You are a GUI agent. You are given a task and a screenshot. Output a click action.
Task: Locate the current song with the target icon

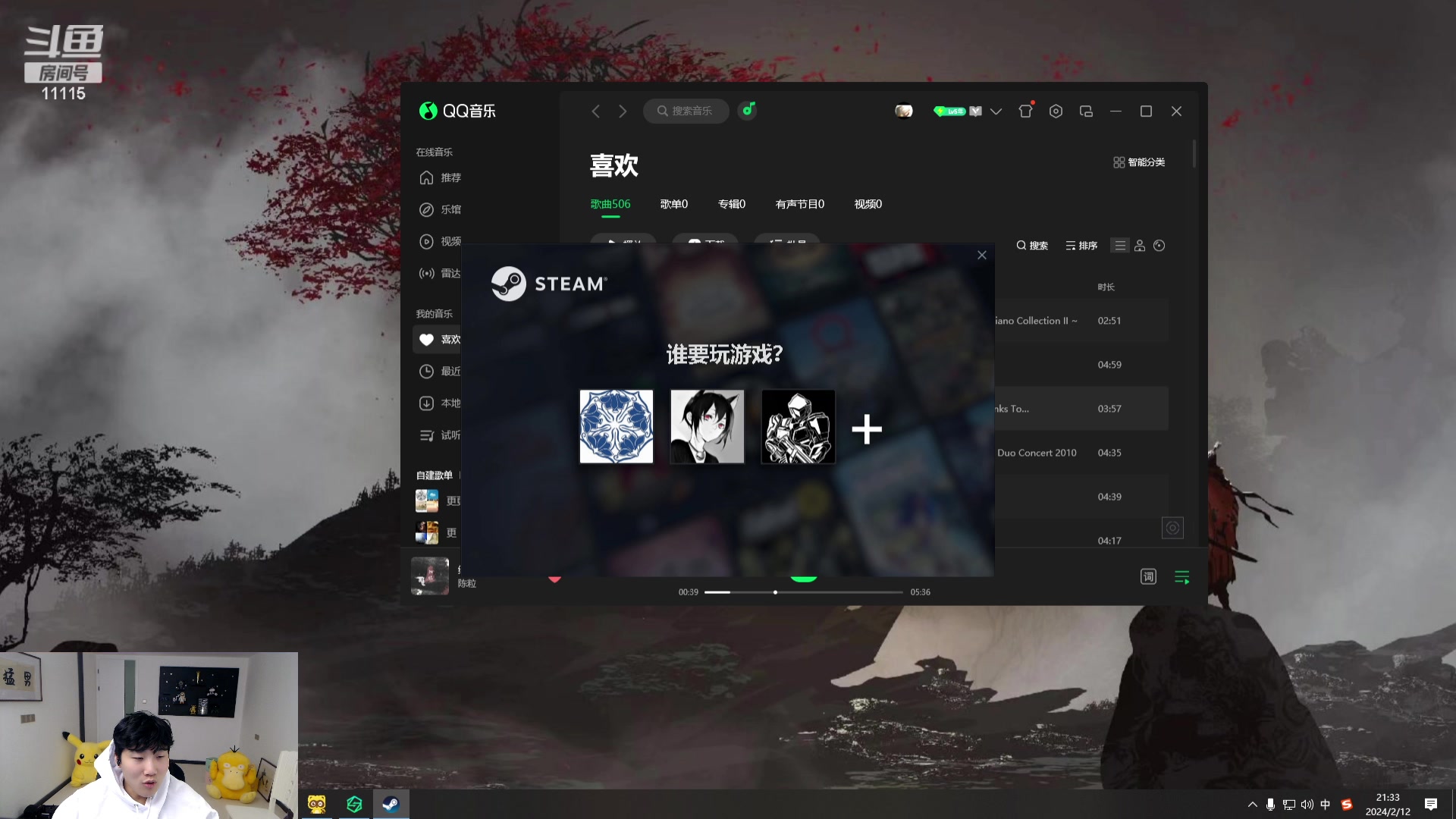click(1172, 528)
